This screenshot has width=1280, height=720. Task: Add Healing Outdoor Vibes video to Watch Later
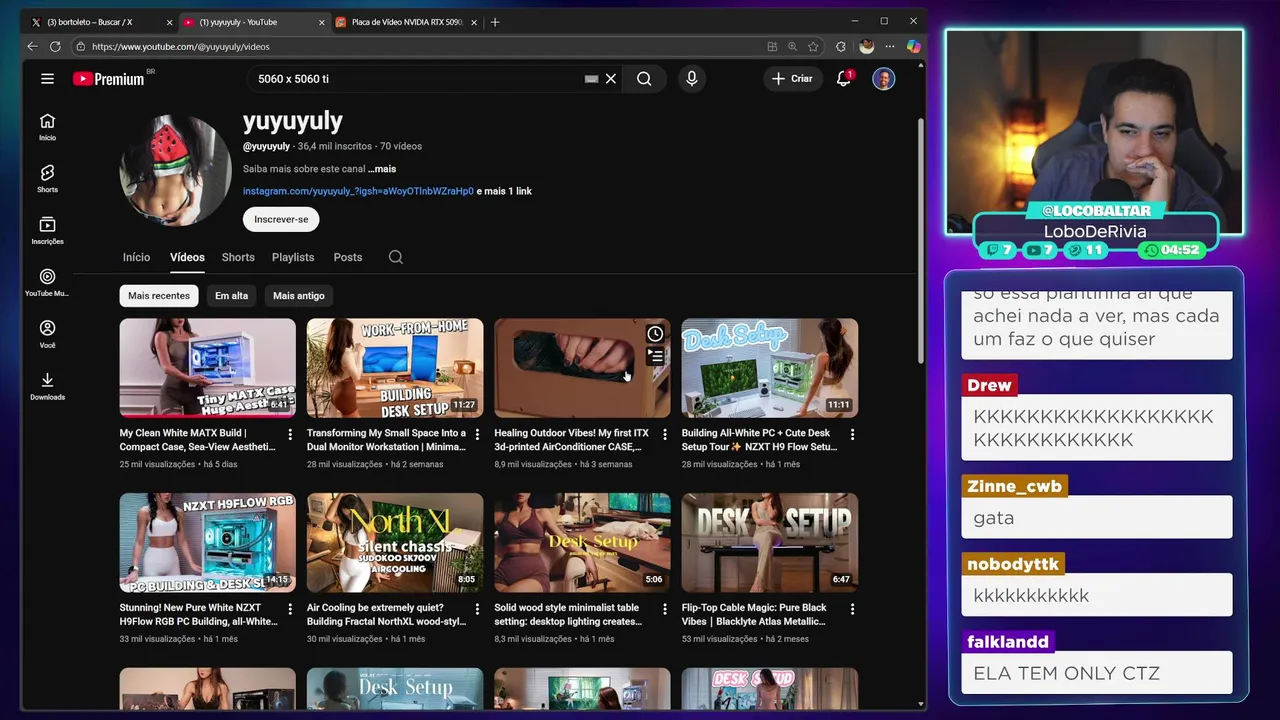[x=655, y=334]
